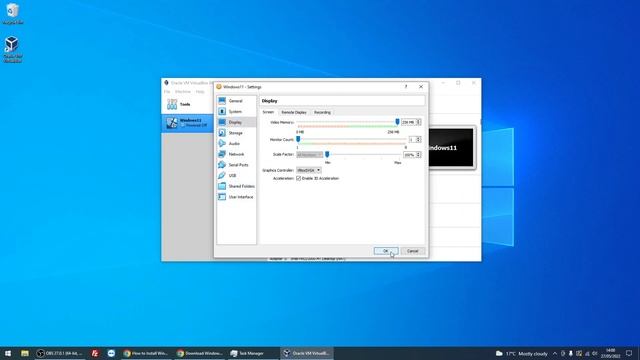Click the volume icon in system tray
Viewport: 640px width, 360px height.
click(595, 353)
